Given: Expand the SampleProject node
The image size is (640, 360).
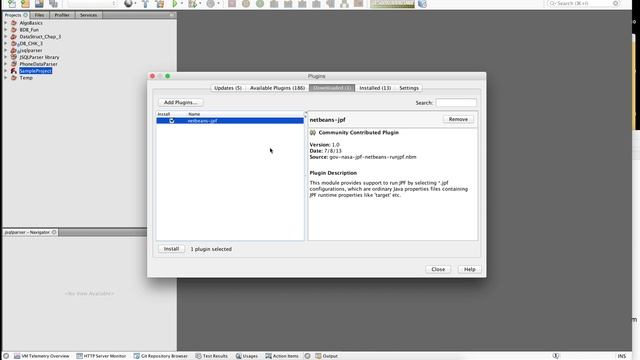Looking at the screenshot, I should point(6,71).
